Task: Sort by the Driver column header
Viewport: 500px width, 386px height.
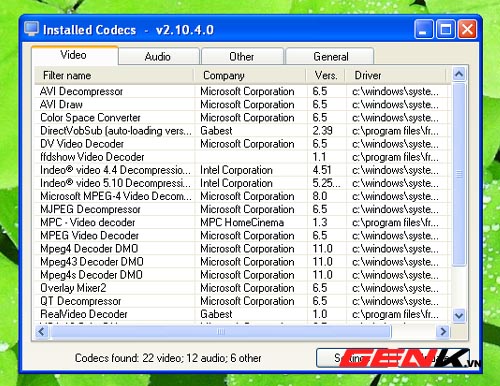Action: (396, 75)
